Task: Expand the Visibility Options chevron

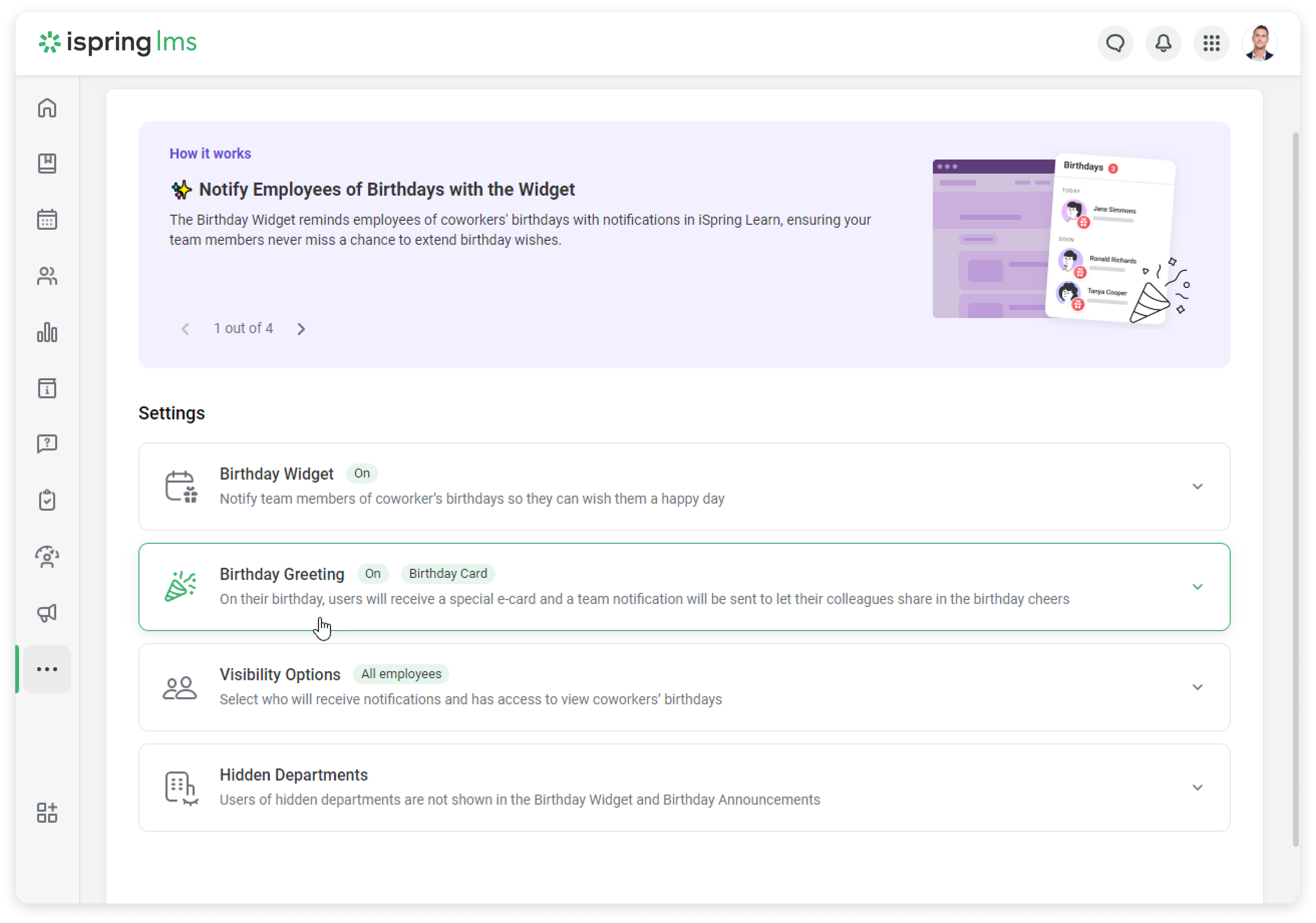Action: [x=1197, y=687]
